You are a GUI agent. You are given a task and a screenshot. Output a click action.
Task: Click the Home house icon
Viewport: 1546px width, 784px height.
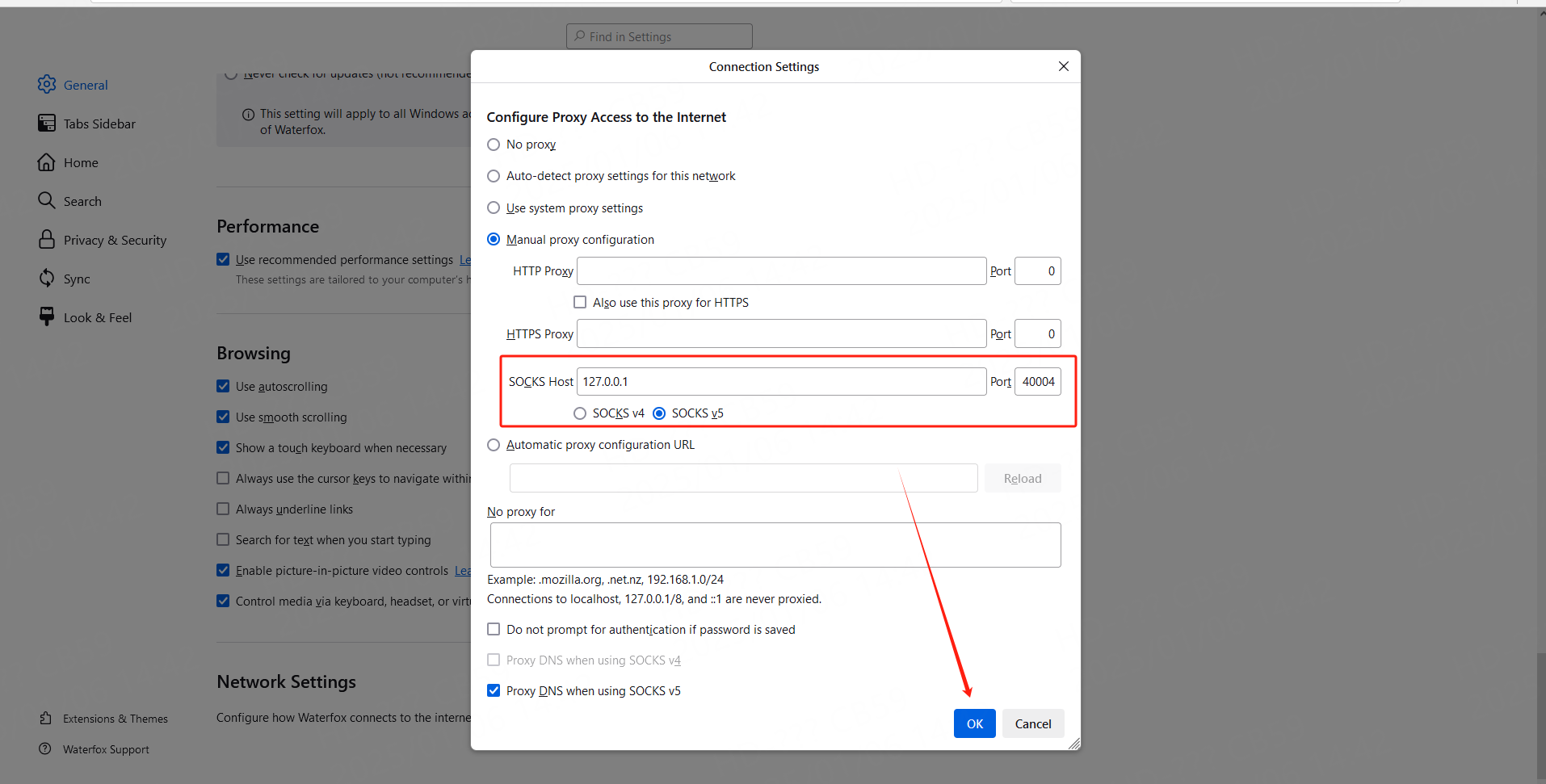coord(47,162)
